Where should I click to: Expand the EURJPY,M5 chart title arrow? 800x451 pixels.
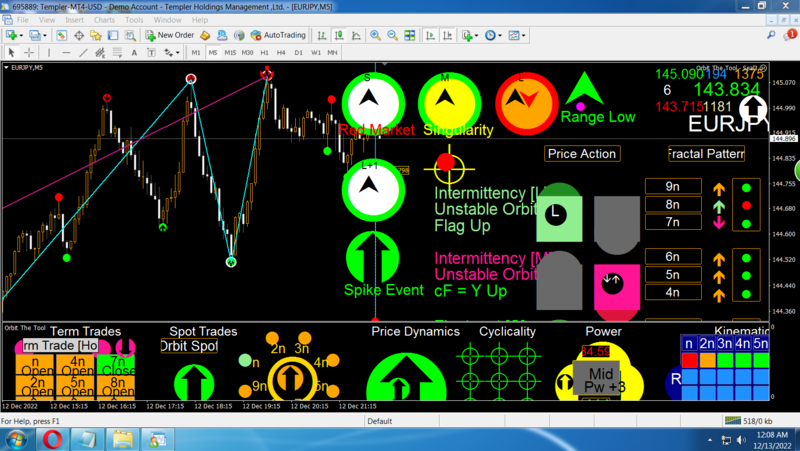pos(6,67)
